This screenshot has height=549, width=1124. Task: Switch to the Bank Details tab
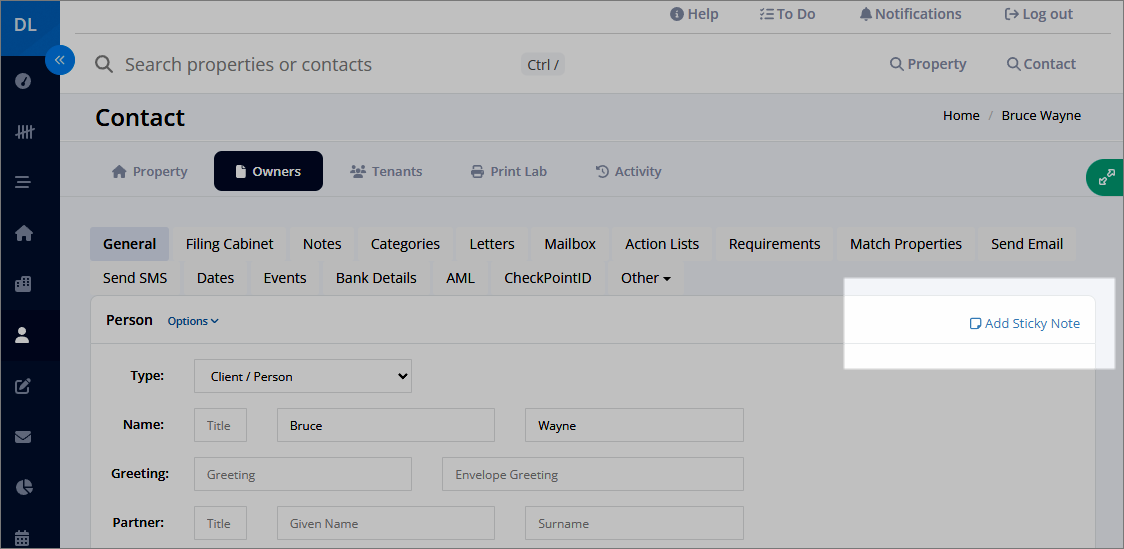coord(376,278)
